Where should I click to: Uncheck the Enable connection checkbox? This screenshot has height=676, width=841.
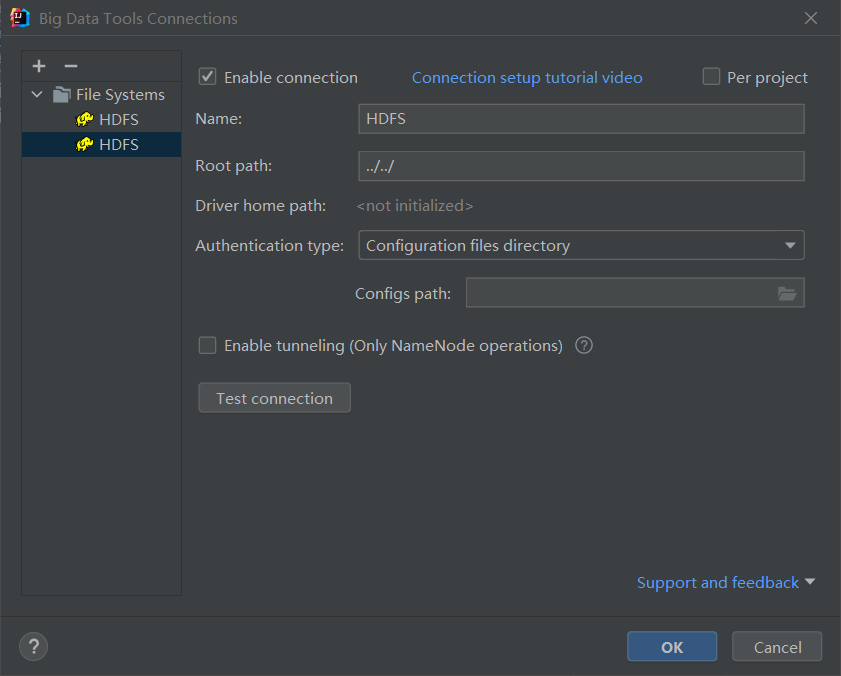click(x=208, y=77)
